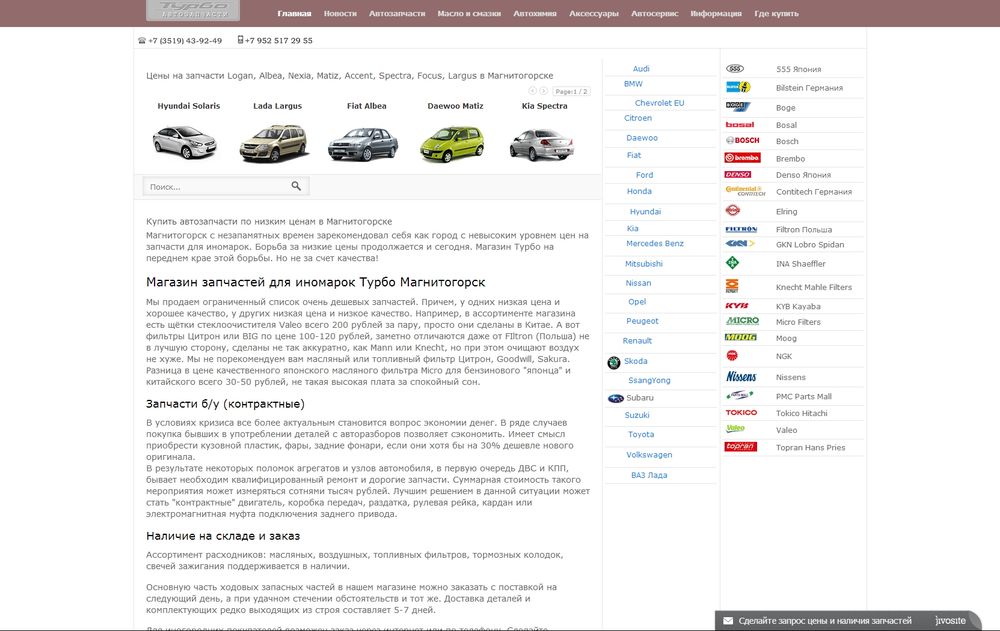Open the Mitsubishi link
Image resolution: width=1000 pixels, height=631 pixels.
[x=643, y=264]
